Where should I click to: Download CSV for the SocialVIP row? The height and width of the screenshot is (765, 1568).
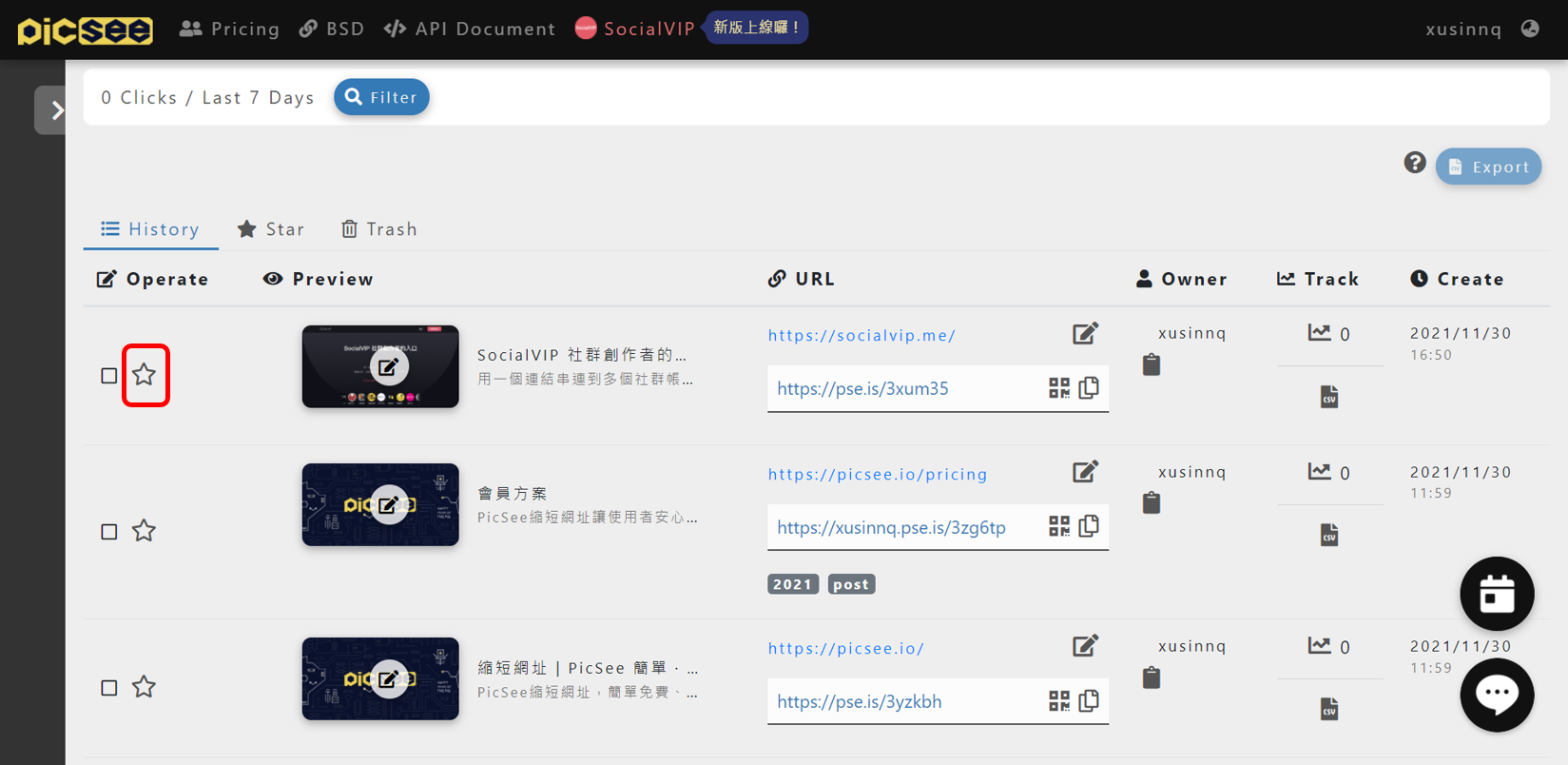pos(1329,397)
